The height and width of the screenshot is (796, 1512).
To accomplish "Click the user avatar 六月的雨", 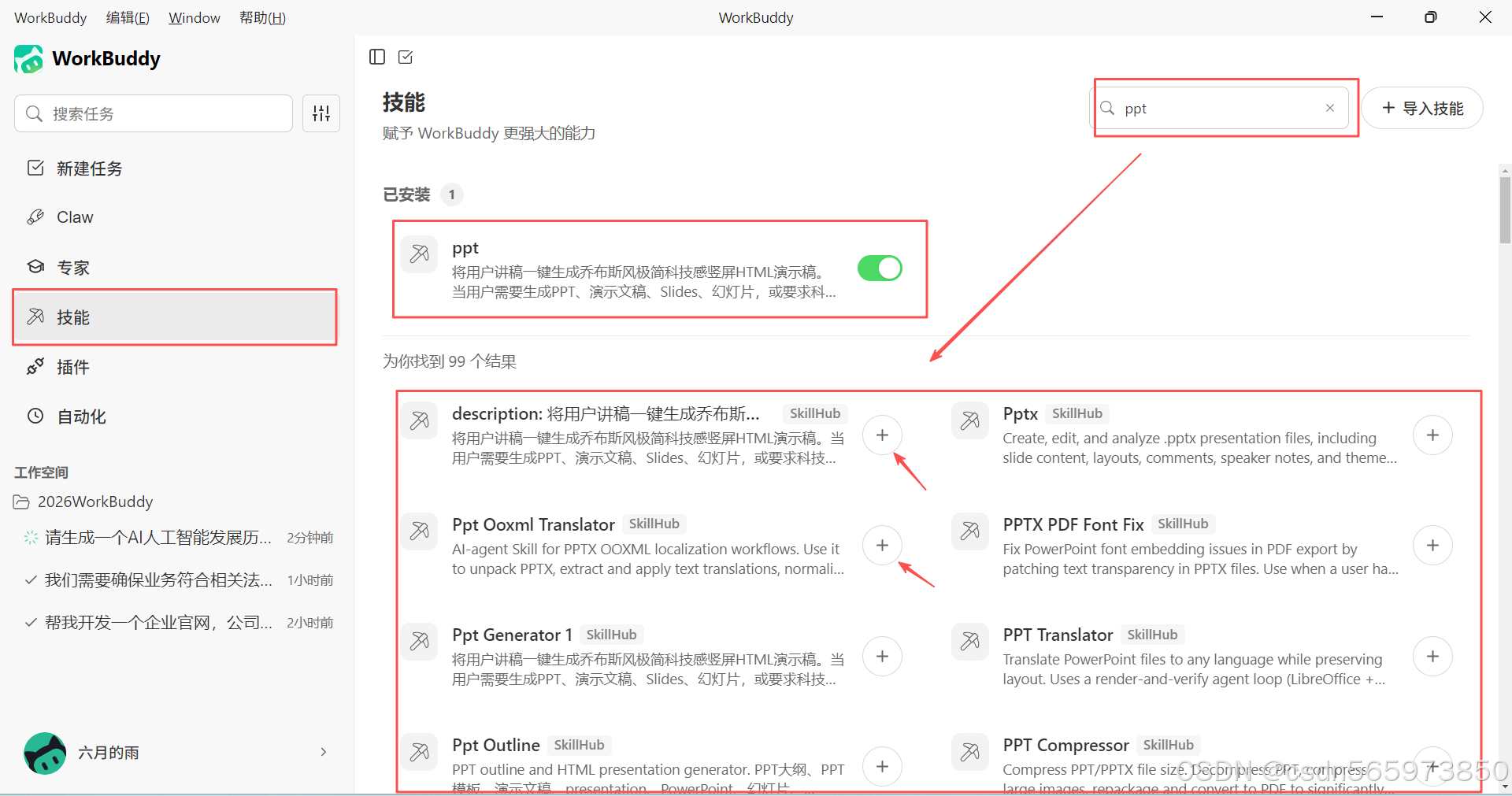I will pos(45,753).
